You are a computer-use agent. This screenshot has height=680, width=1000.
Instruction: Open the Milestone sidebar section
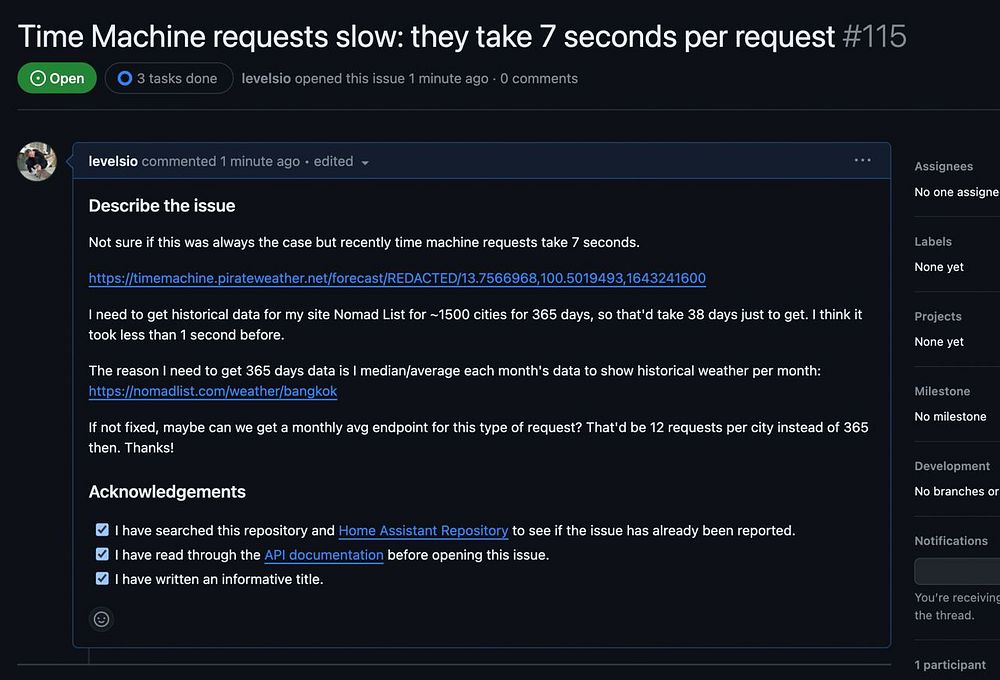[942, 391]
